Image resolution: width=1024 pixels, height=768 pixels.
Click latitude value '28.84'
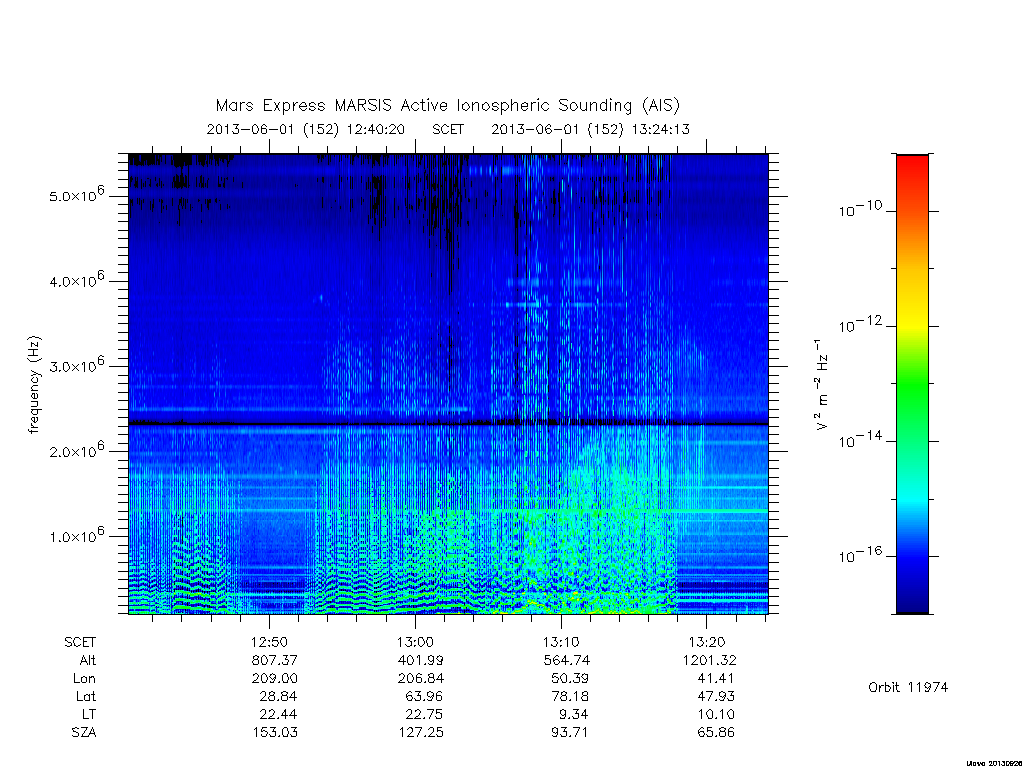(x=278, y=696)
